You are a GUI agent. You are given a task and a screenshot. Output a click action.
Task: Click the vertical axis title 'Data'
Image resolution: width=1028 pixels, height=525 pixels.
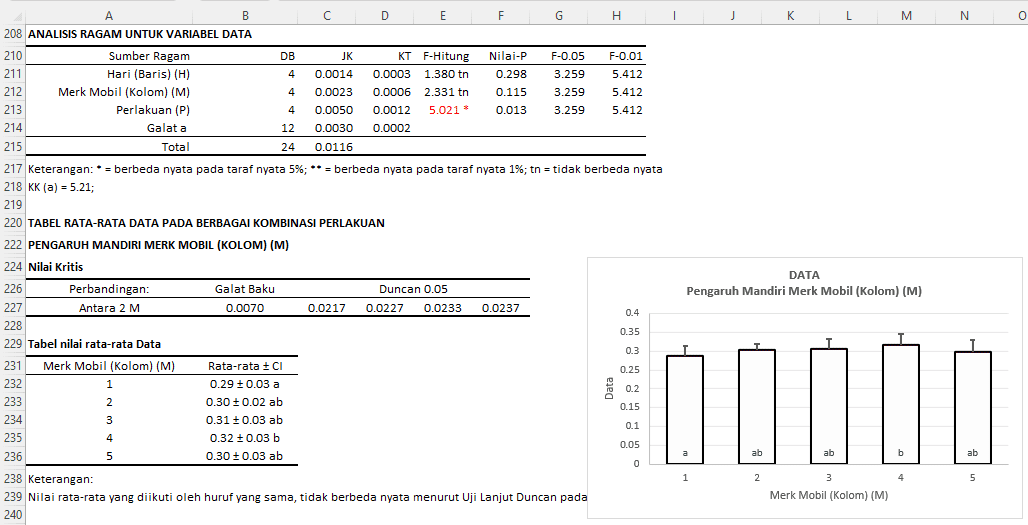[610, 388]
